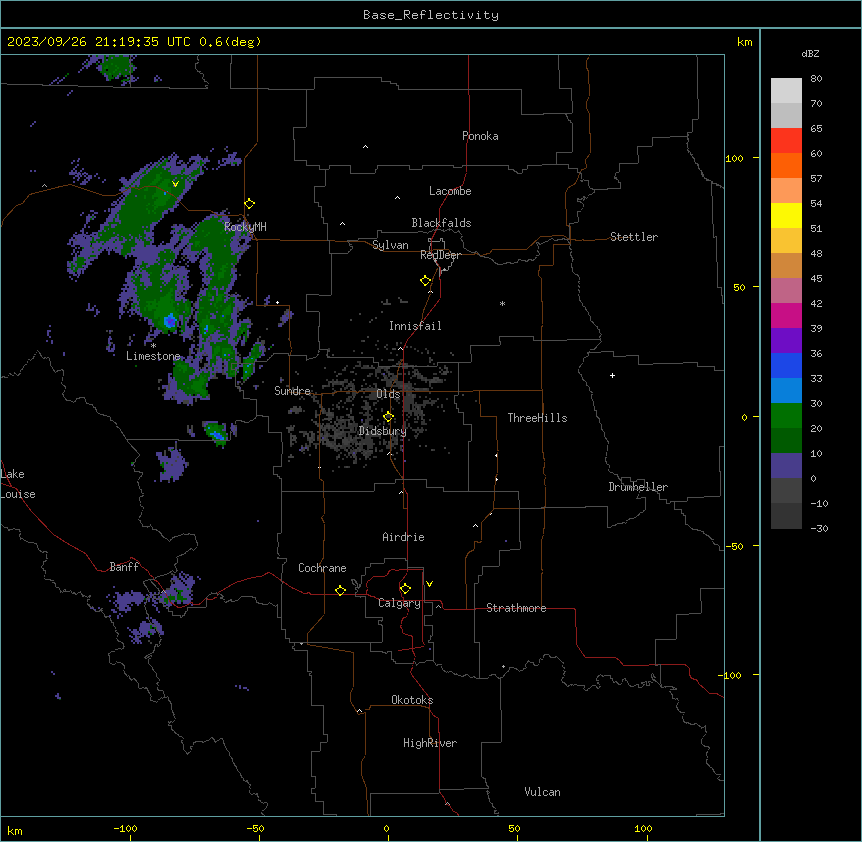862x842 pixels.
Task: Click the RedDeer city label
Action: click(x=440, y=255)
